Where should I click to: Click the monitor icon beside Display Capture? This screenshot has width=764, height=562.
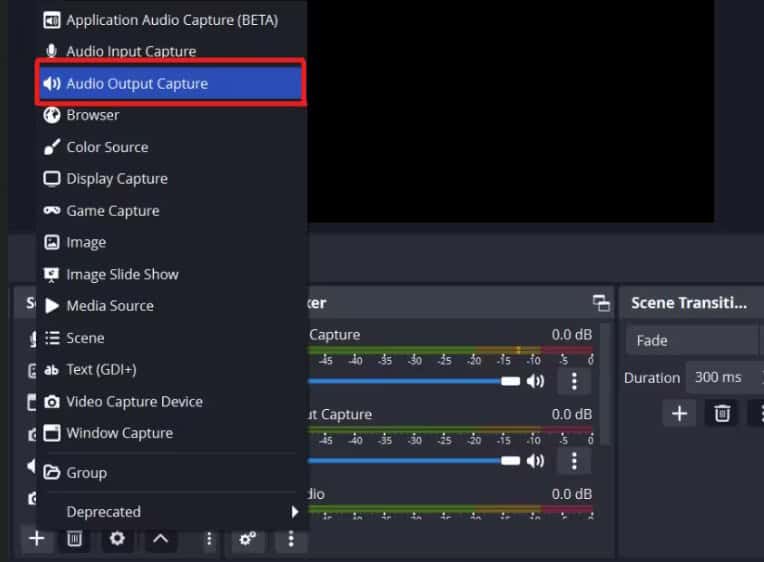tap(52, 179)
